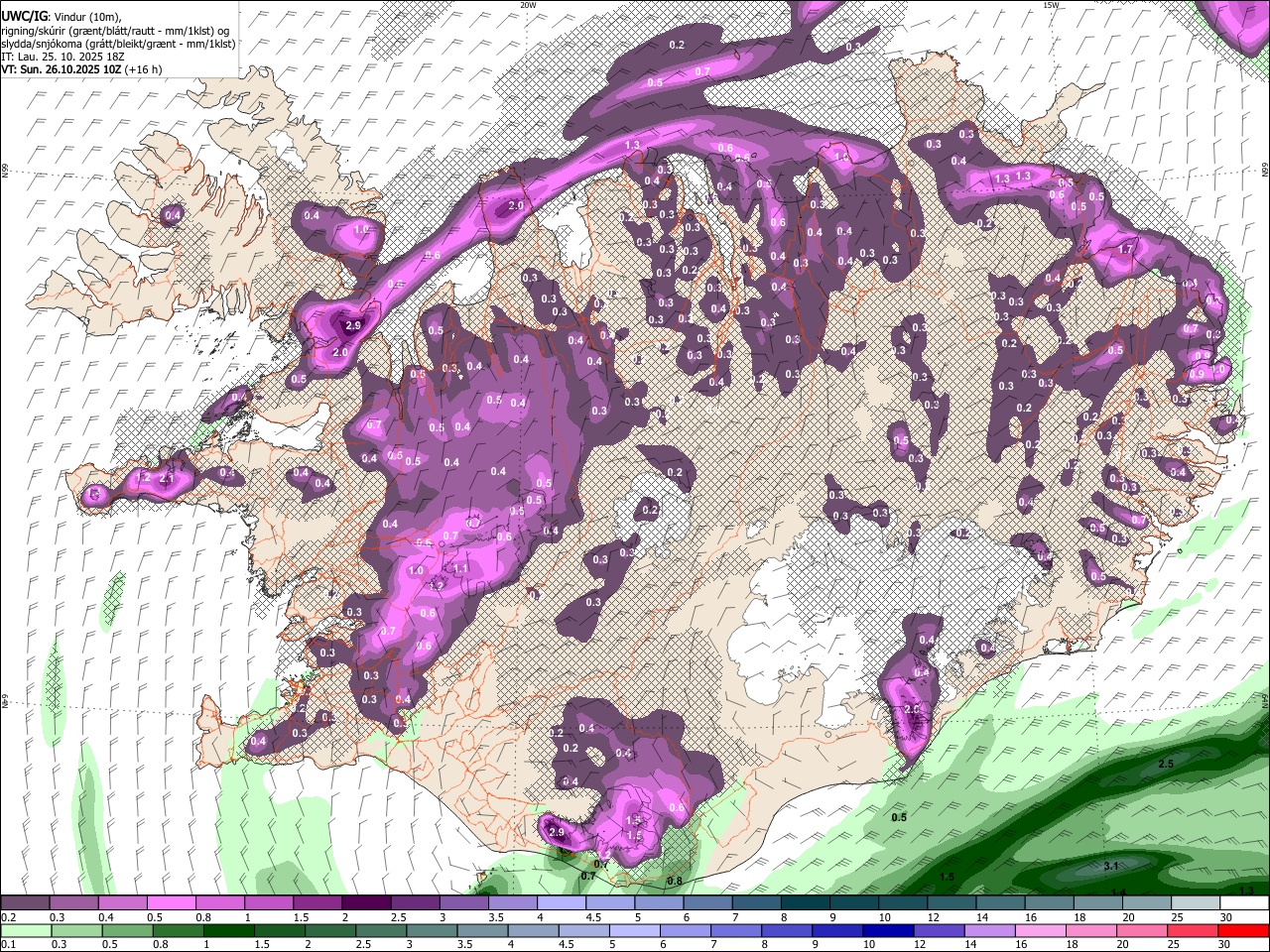1270x952 pixels.
Task: Click the lower row swatch between 12 and 14
Action: tap(938, 931)
